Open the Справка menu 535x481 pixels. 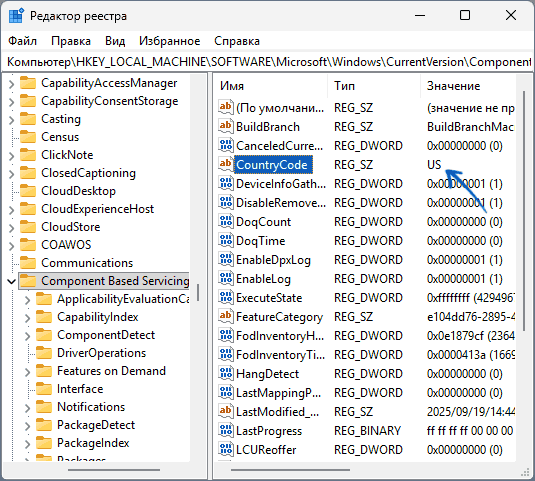(x=237, y=41)
